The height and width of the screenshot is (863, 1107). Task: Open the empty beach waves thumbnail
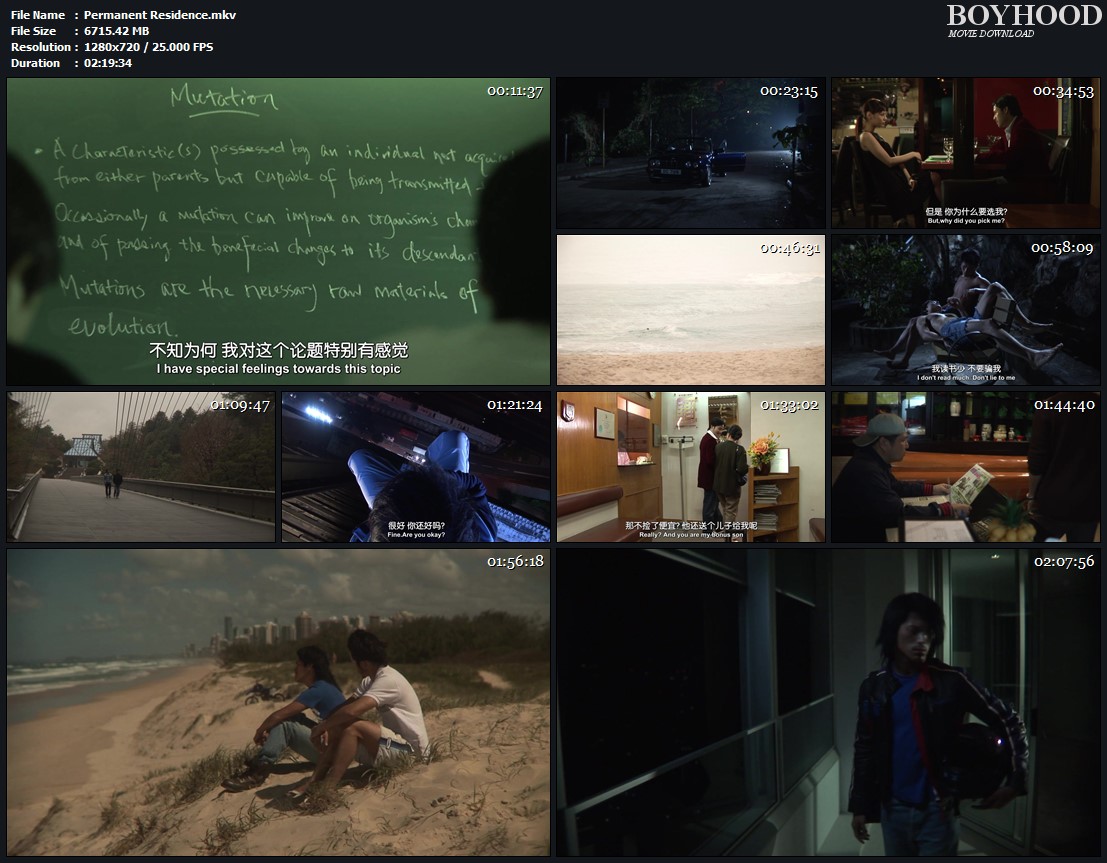click(x=690, y=310)
